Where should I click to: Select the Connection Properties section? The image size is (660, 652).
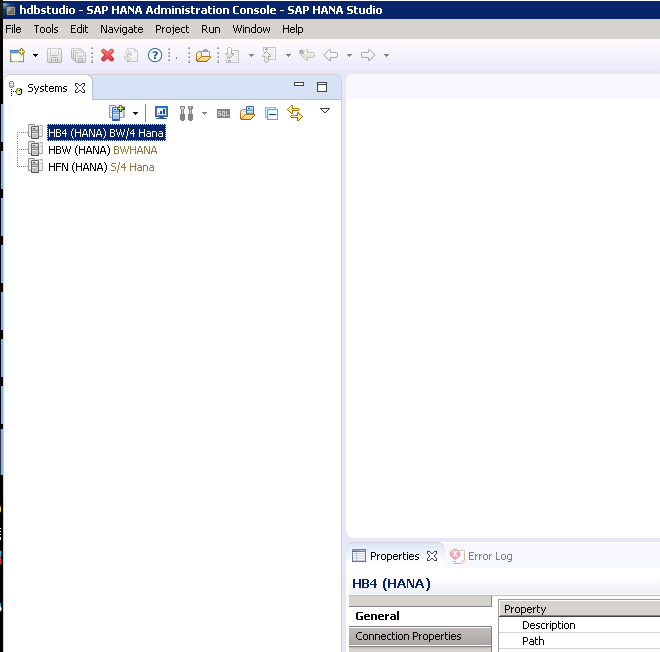(420, 636)
